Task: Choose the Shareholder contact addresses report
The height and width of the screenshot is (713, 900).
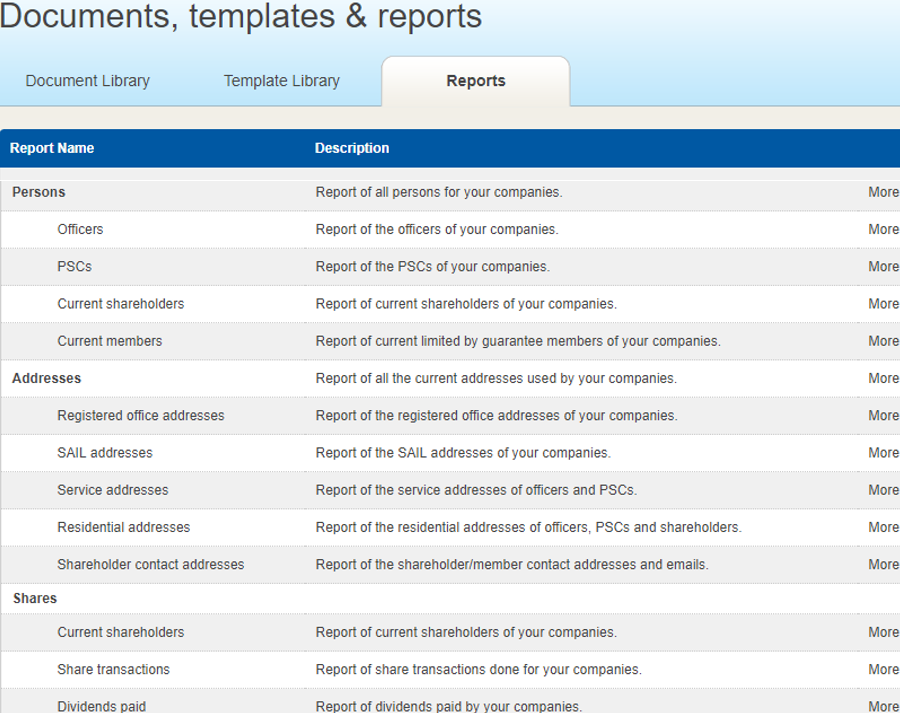Action: 150,564
